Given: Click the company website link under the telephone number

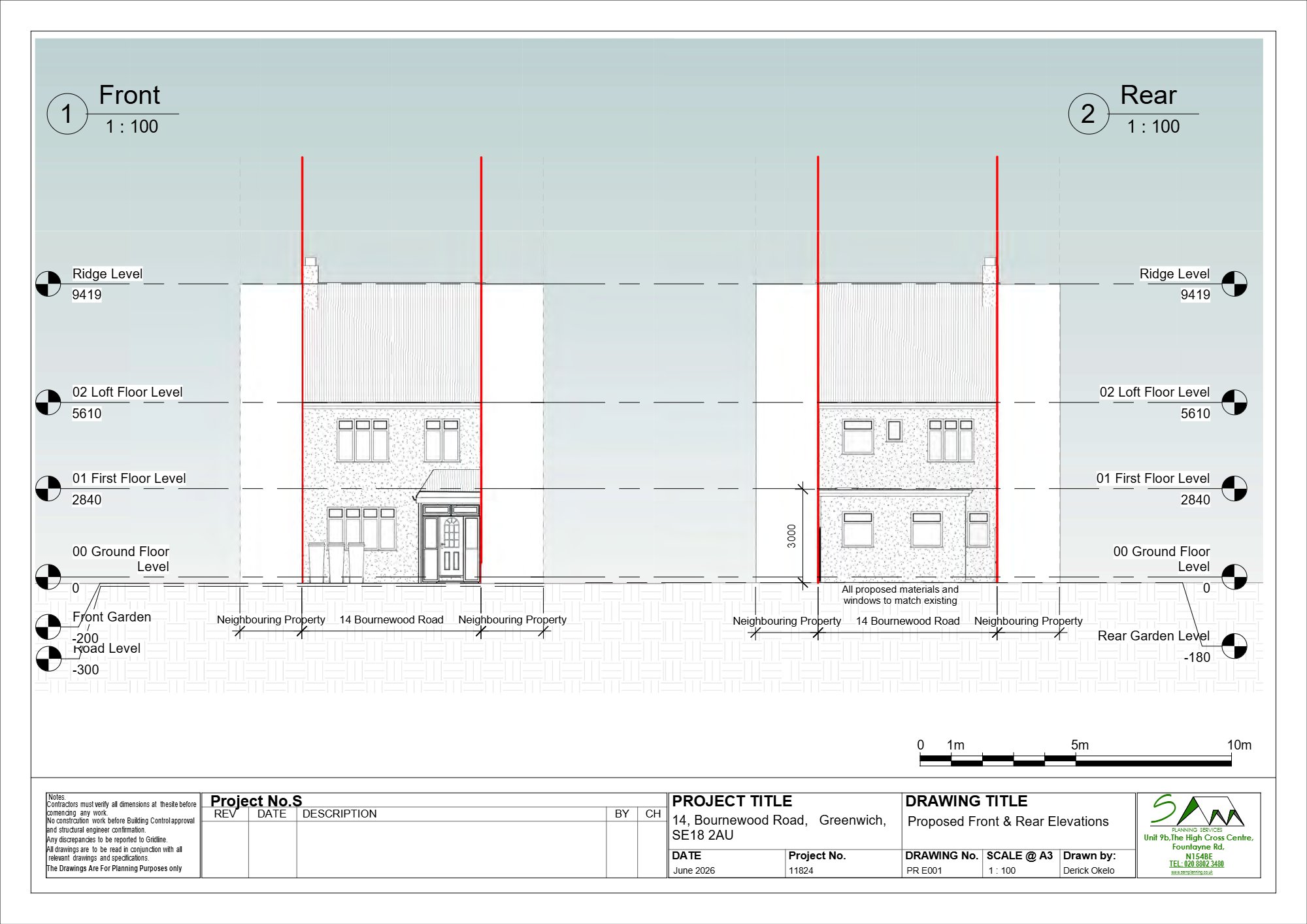Looking at the screenshot, I should pos(1192,872).
